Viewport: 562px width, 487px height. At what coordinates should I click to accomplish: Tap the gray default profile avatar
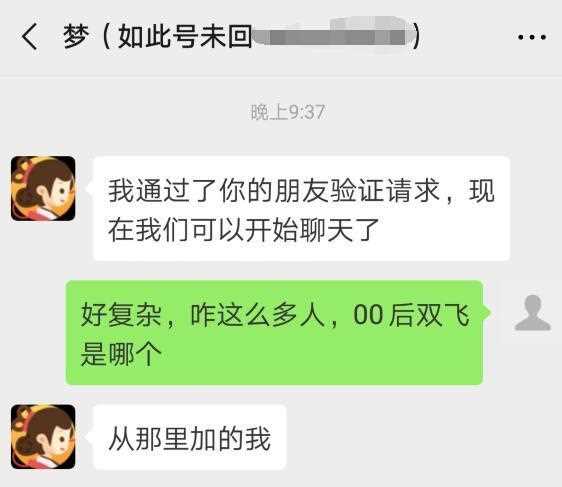[x=533, y=312]
